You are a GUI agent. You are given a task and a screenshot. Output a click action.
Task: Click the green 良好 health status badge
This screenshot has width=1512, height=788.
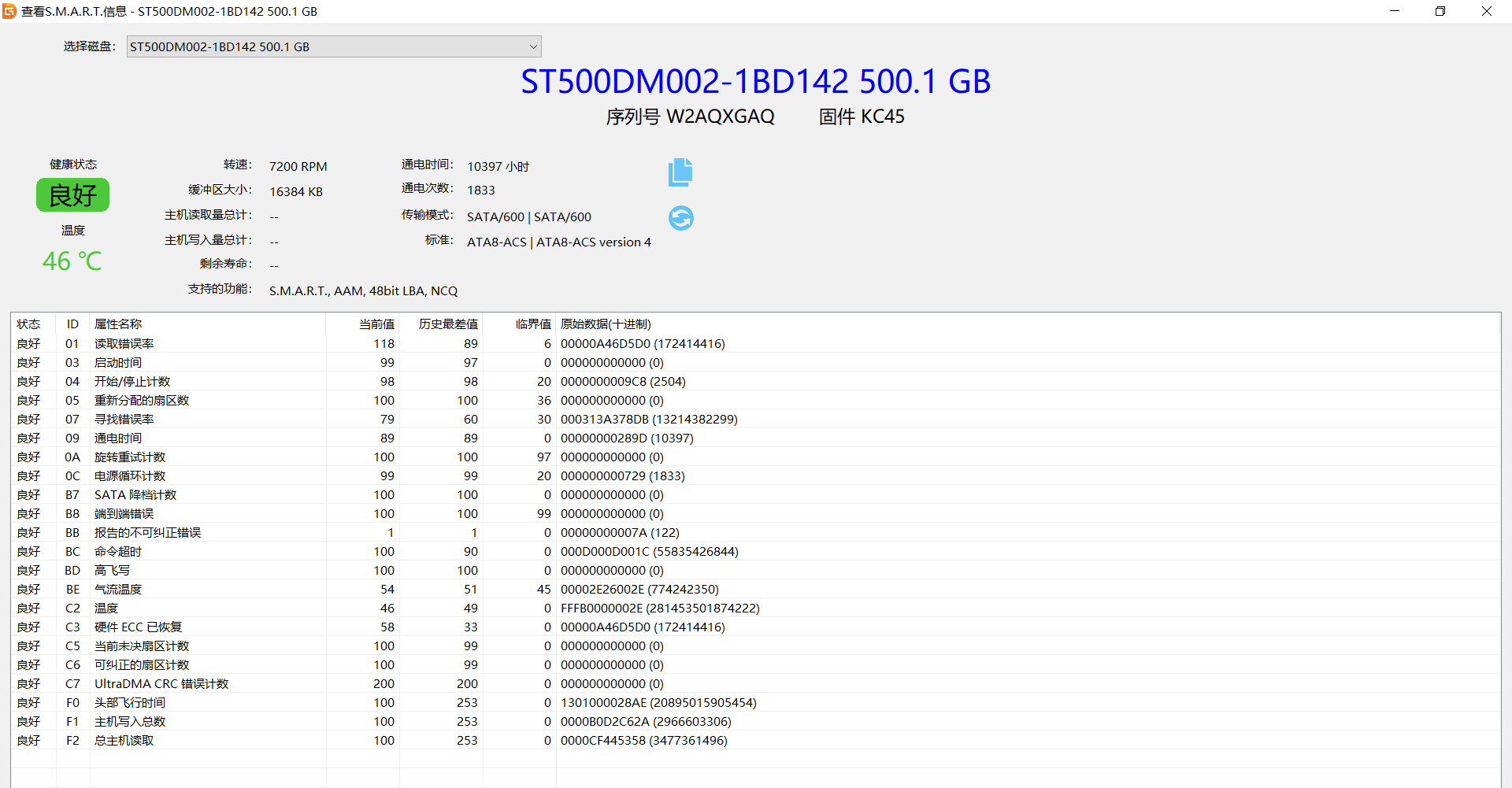pyautogui.click(x=72, y=195)
